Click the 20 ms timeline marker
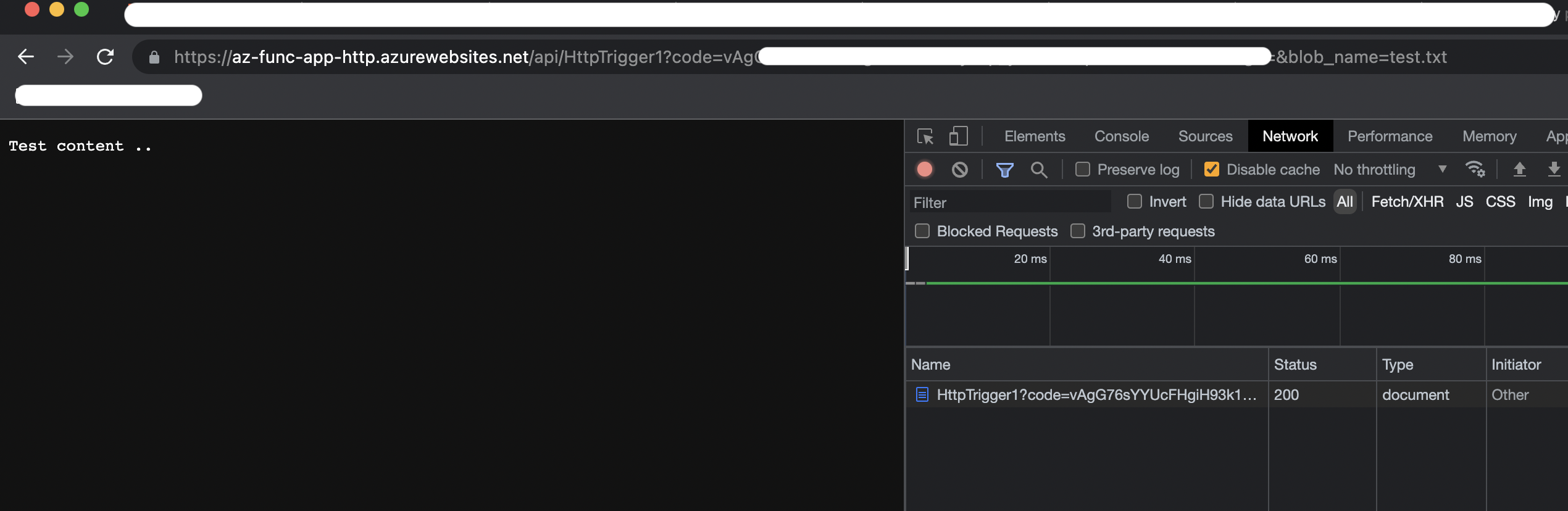The width and height of the screenshot is (1568, 511). tap(1030, 259)
